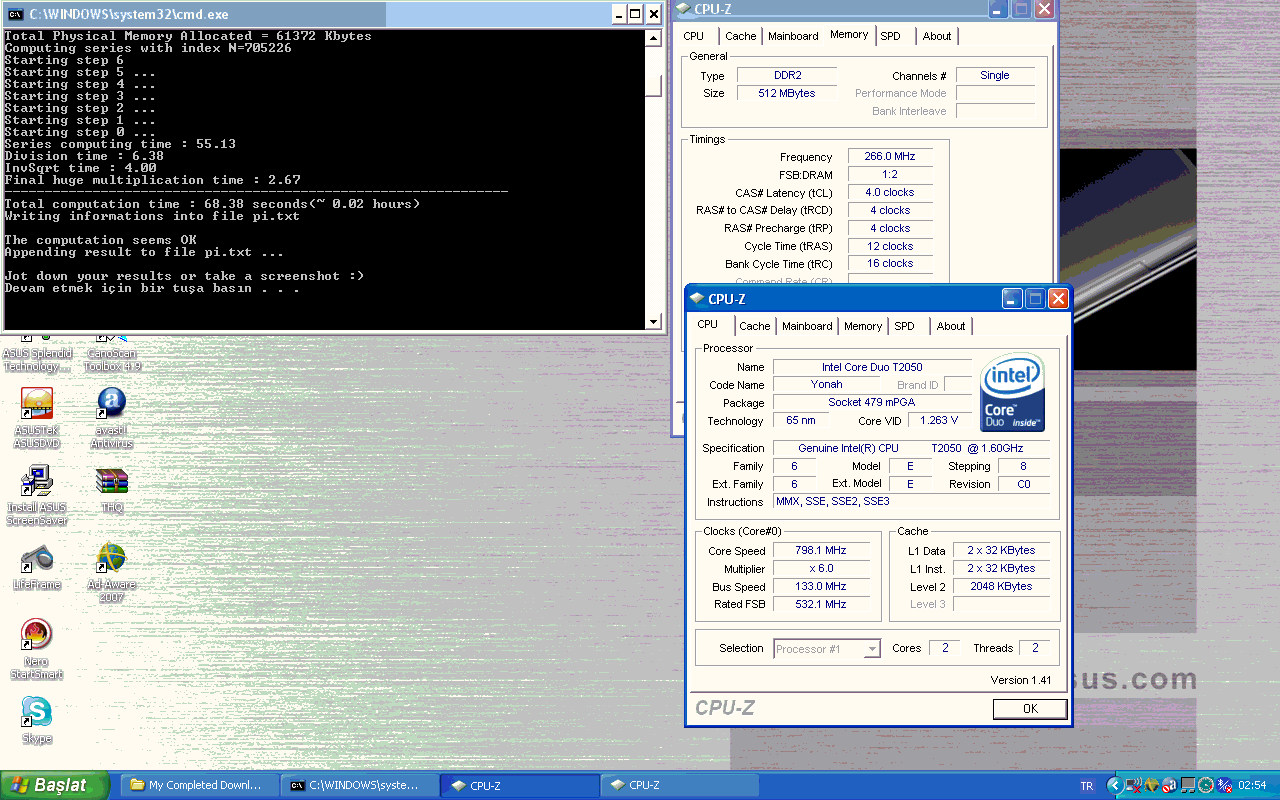The height and width of the screenshot is (800, 1280).
Task: Click the cmd.exe title bar system icon
Action: [x=15, y=14]
